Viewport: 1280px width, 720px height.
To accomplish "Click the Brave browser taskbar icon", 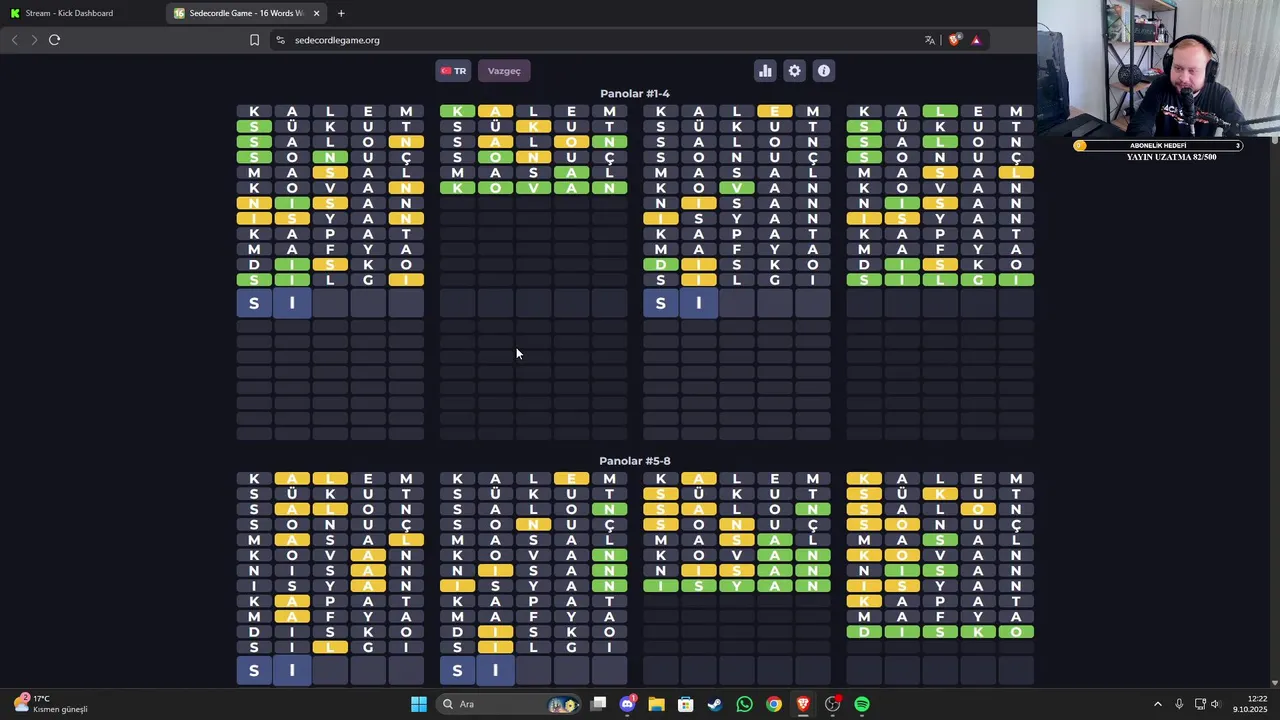I will coord(803,704).
